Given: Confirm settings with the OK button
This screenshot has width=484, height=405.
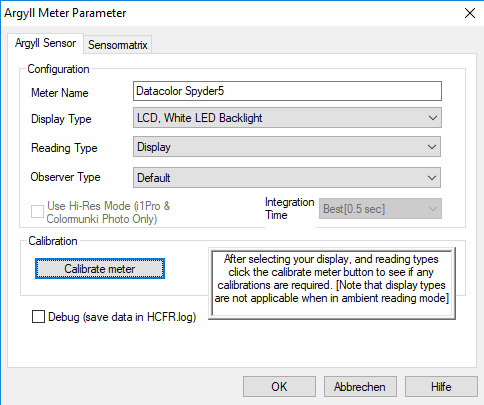Looking at the screenshot, I should pos(279,387).
